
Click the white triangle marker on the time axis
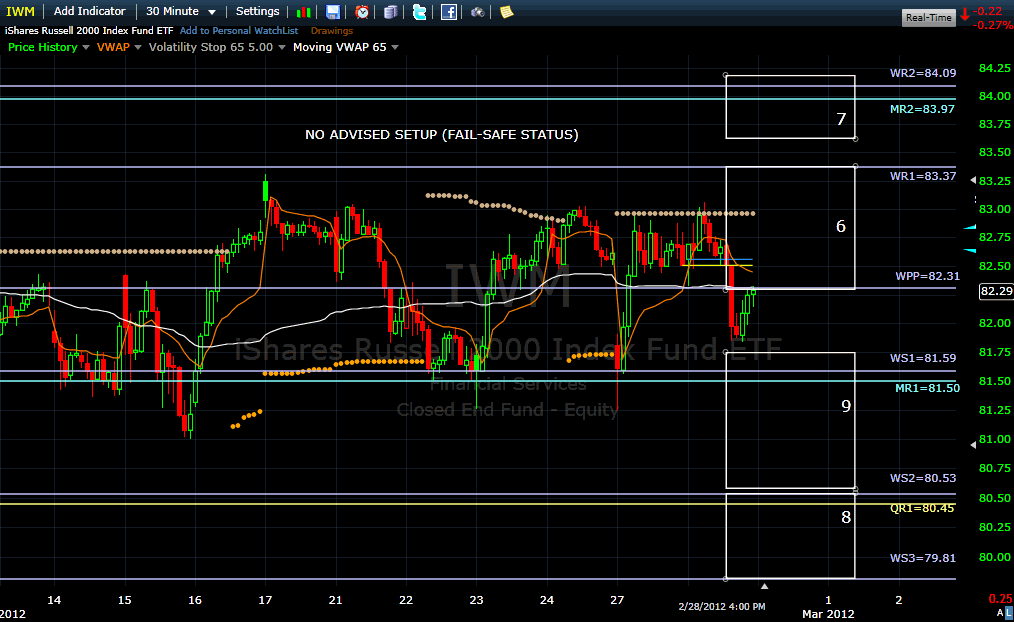tap(764, 586)
